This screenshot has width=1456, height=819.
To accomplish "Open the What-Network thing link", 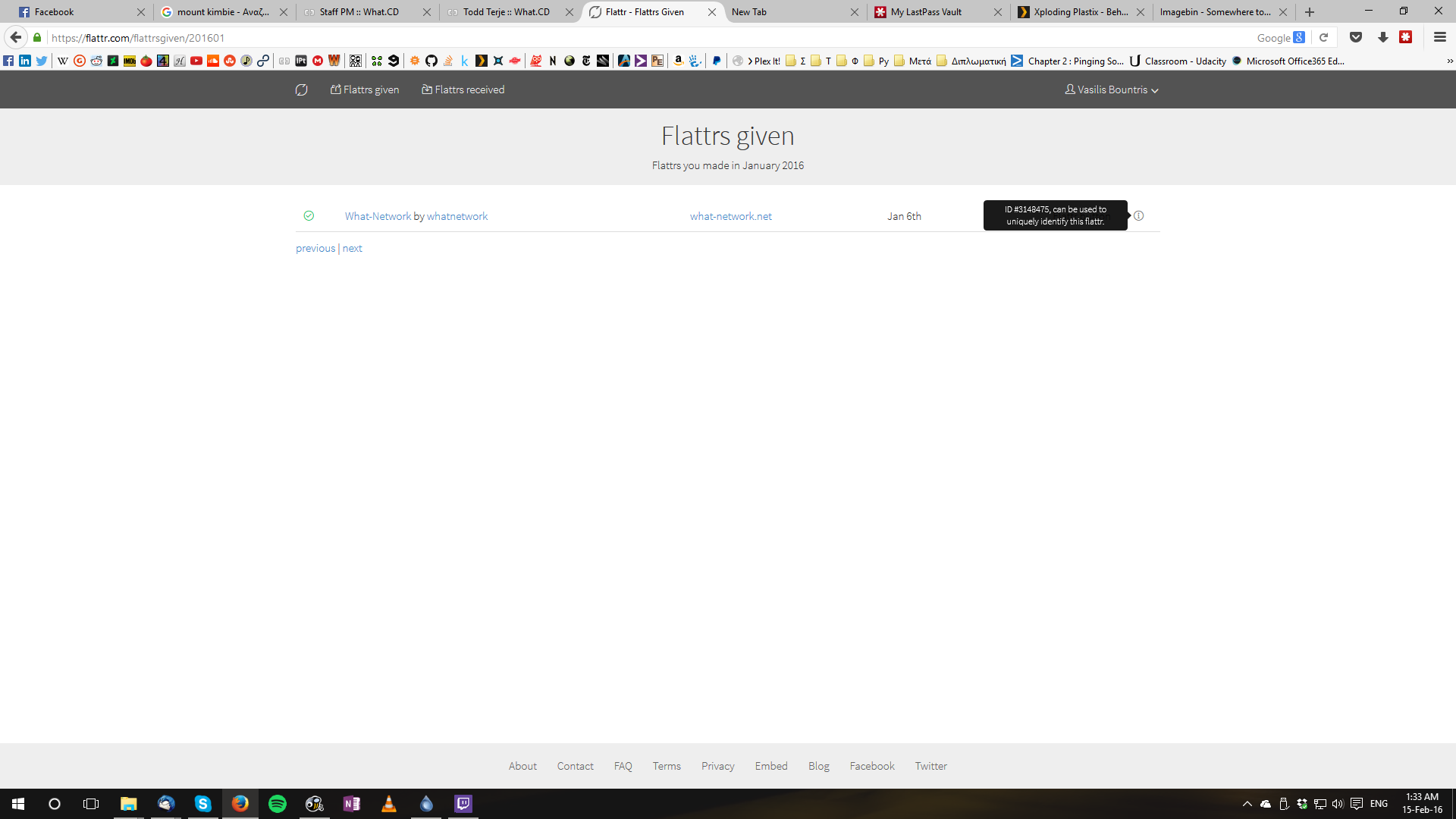I will (378, 216).
